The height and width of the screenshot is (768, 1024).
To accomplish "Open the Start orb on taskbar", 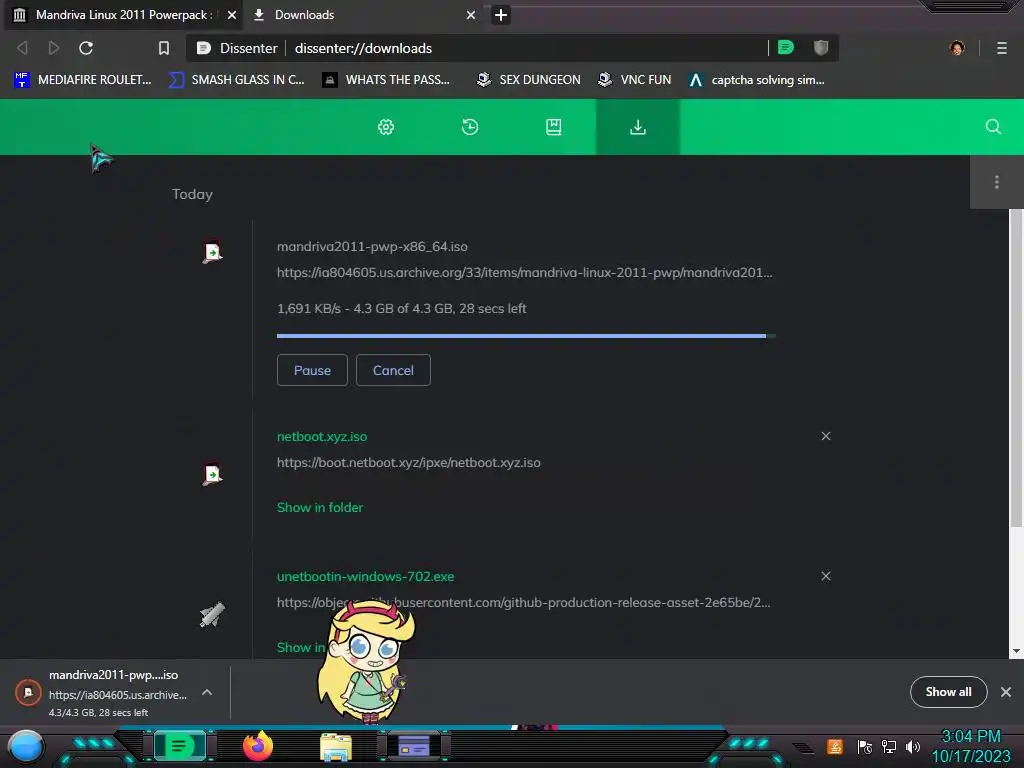I will coord(25,746).
